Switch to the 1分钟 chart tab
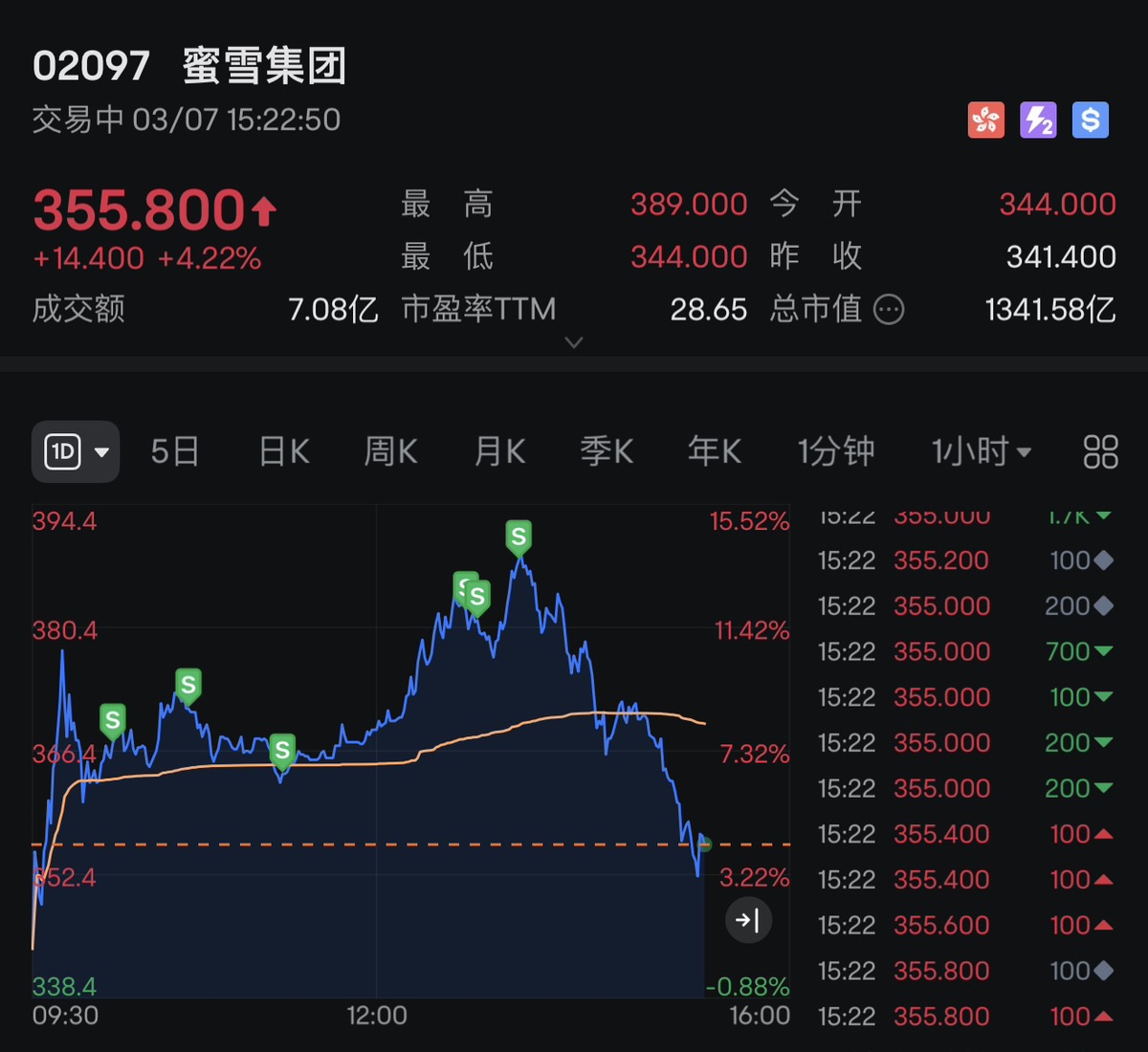1148x1052 pixels. click(836, 451)
